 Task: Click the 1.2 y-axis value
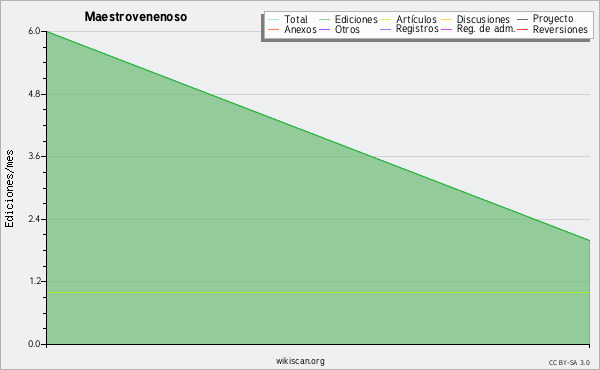(34, 281)
